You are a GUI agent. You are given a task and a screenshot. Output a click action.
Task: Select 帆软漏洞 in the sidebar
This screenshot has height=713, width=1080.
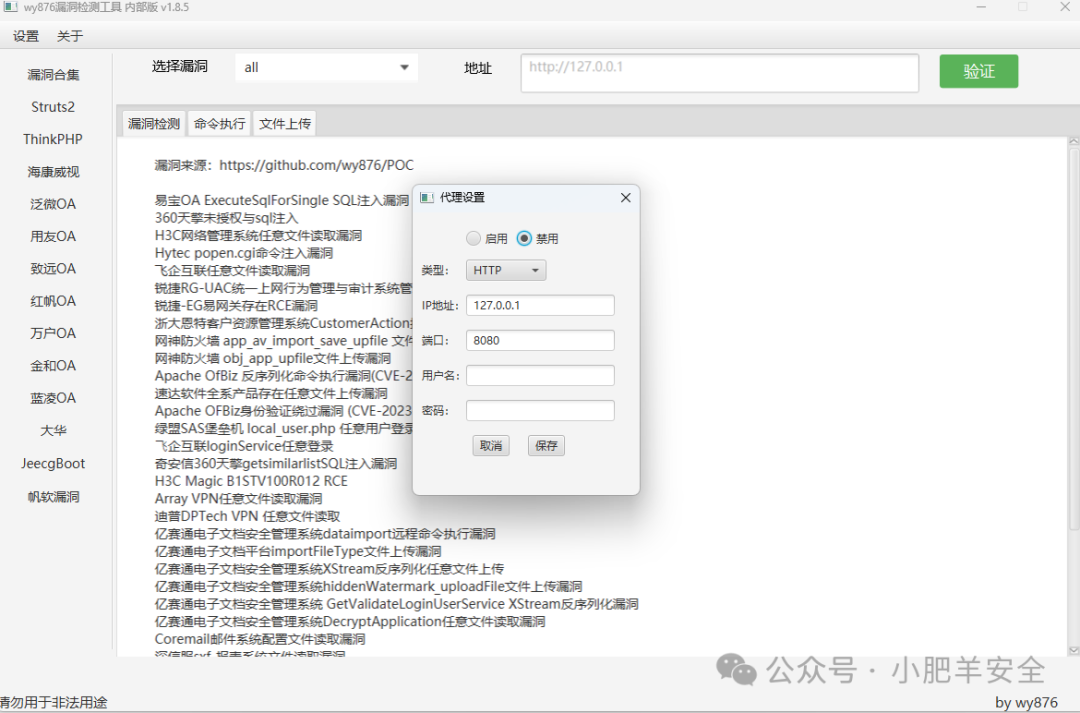(53, 497)
